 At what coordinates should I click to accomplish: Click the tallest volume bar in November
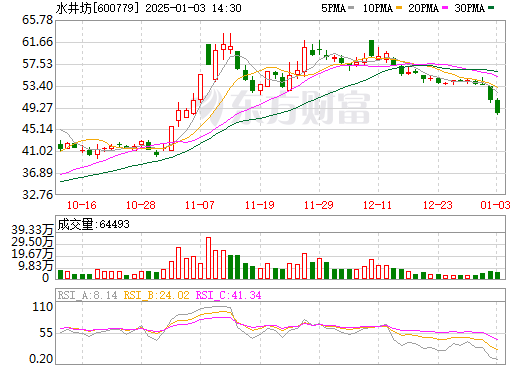pyautogui.click(x=209, y=258)
